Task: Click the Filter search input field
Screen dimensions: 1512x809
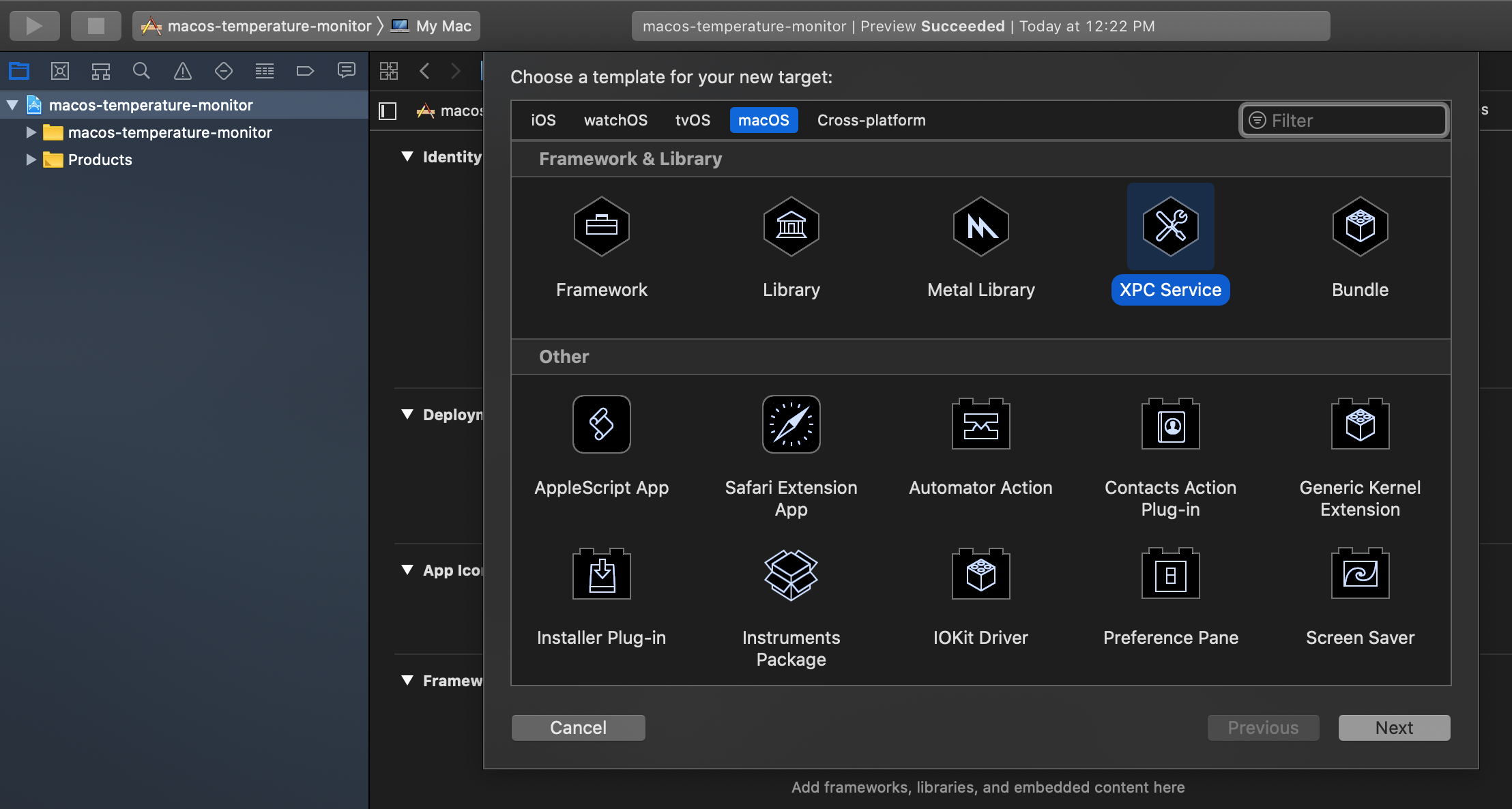Action: pyautogui.click(x=1345, y=120)
